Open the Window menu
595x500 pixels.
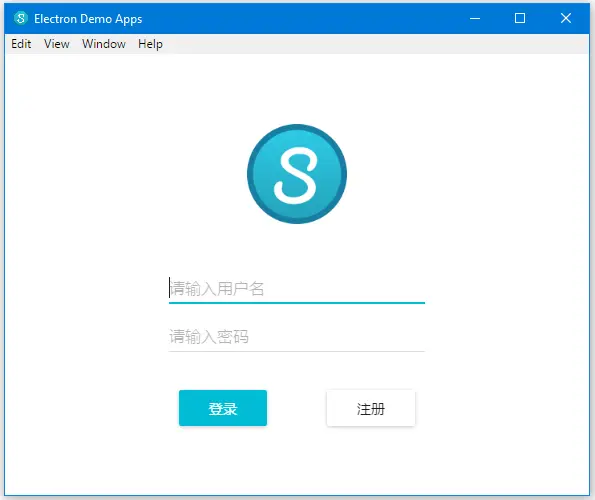[x=104, y=44]
